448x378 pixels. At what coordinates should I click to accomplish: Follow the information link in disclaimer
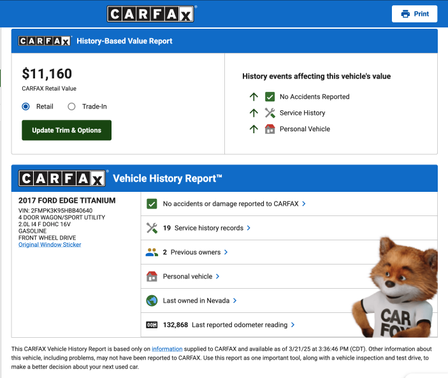coord(167,349)
